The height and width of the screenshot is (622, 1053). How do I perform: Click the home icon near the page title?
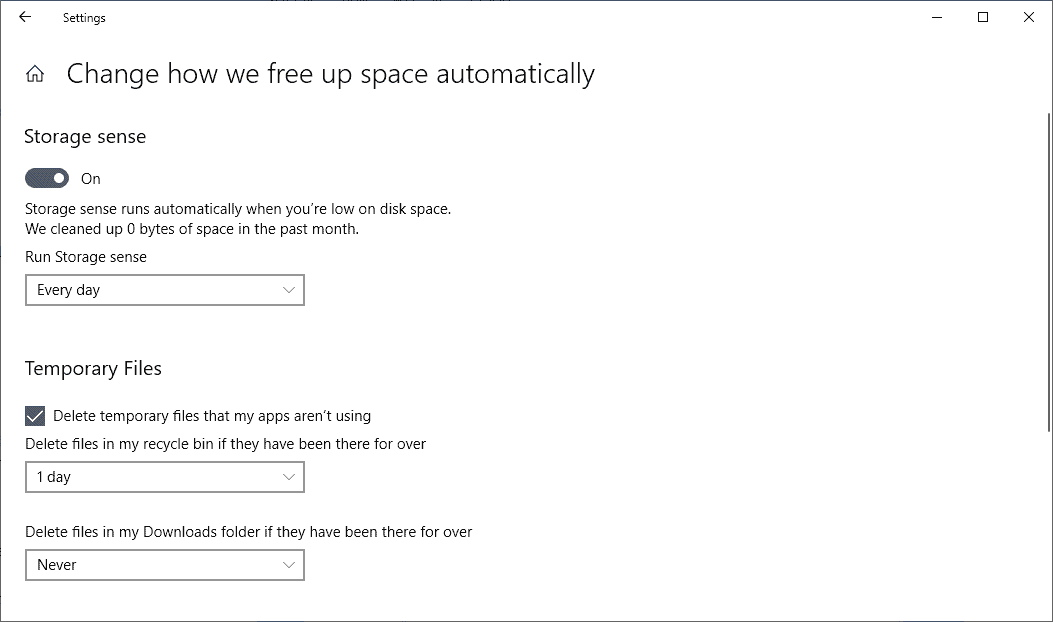pyautogui.click(x=35, y=73)
